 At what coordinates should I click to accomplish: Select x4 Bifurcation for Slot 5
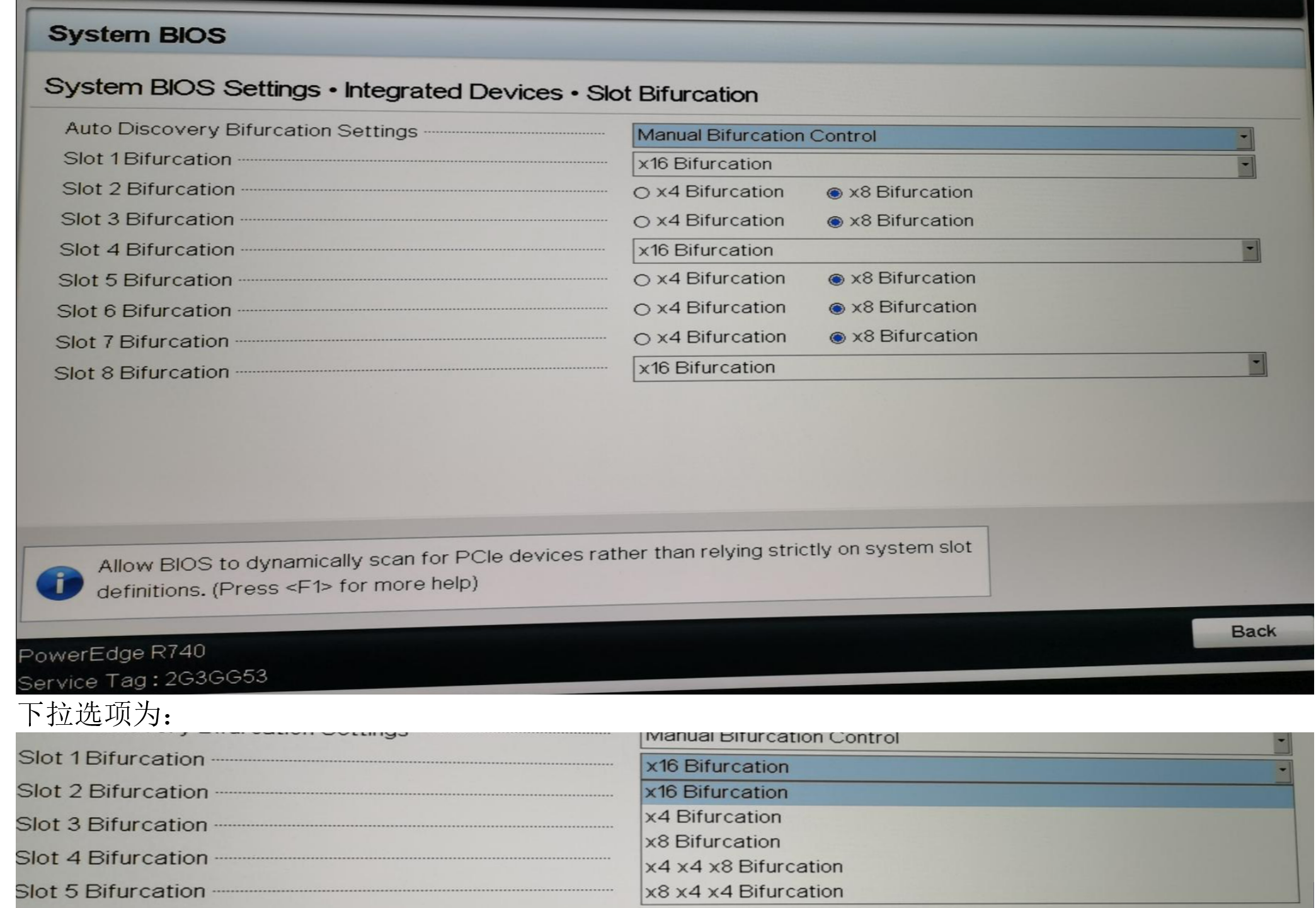tap(642, 280)
